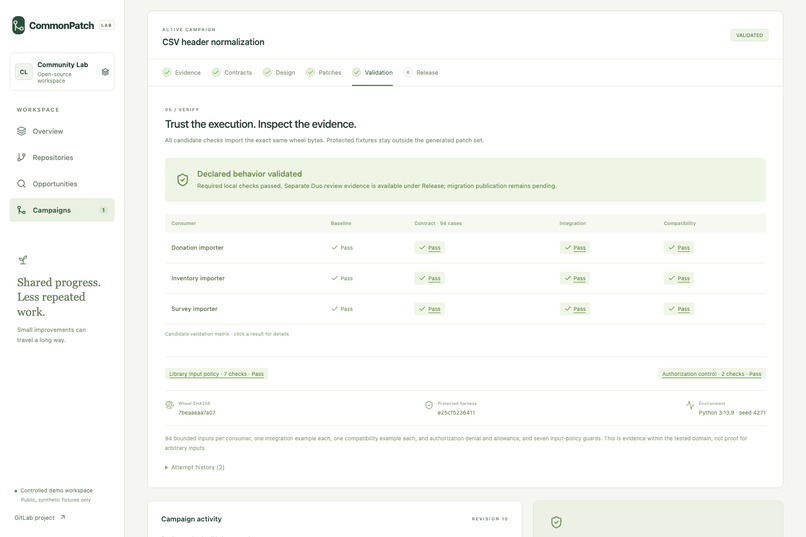Click the harness hash e25cf5236411
This screenshot has height=537, width=806.
pos(456,413)
